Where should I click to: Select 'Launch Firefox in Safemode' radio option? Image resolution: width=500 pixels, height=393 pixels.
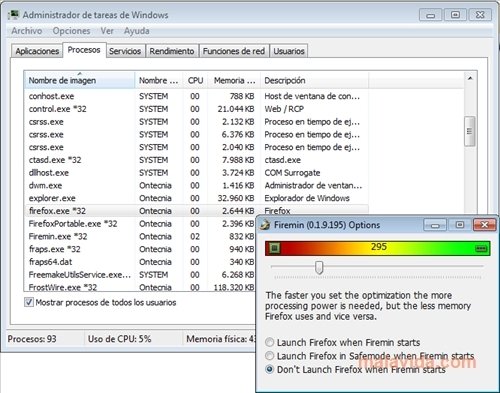click(269, 356)
